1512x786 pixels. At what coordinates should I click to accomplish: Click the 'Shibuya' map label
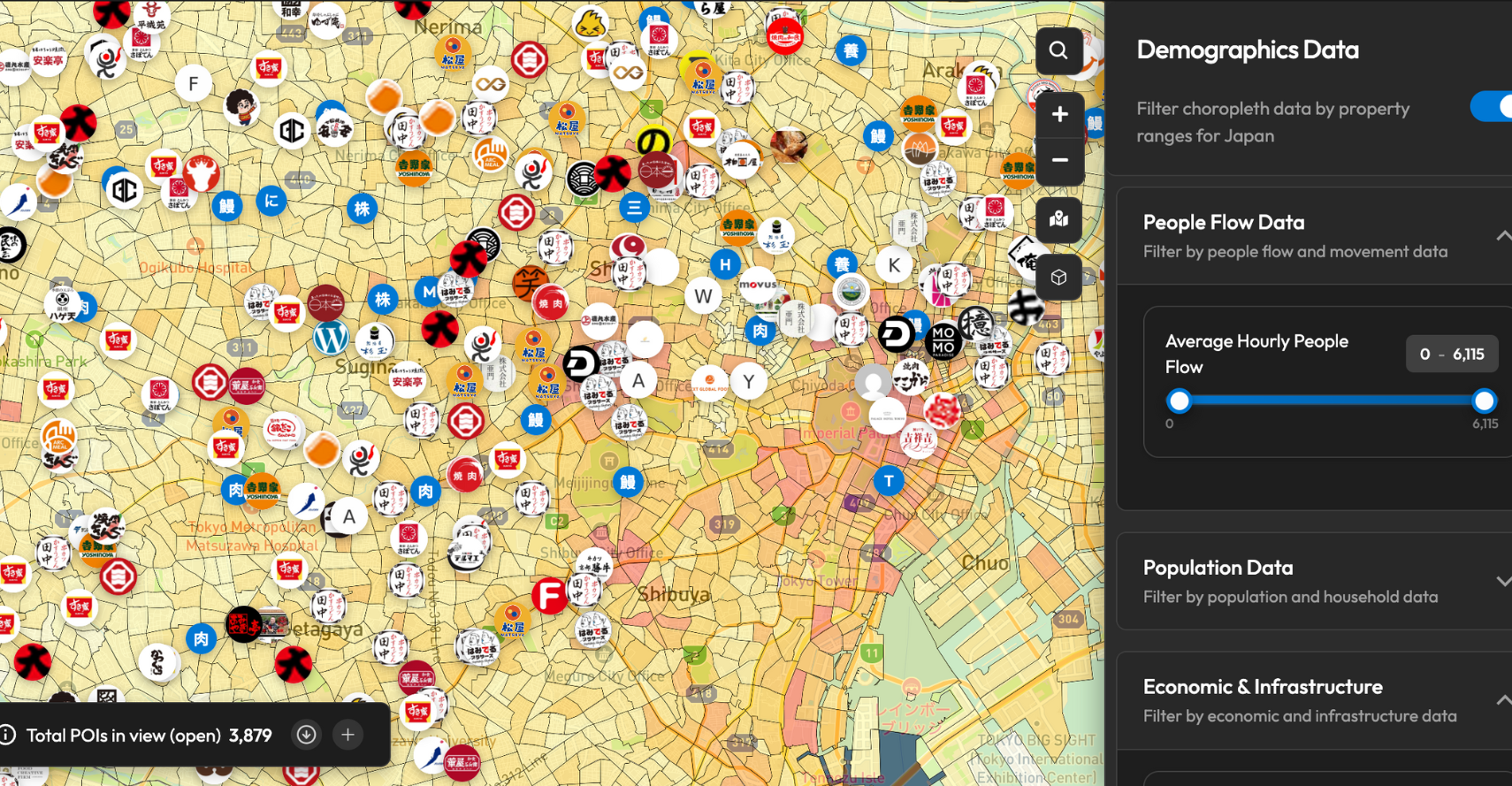coord(674,594)
